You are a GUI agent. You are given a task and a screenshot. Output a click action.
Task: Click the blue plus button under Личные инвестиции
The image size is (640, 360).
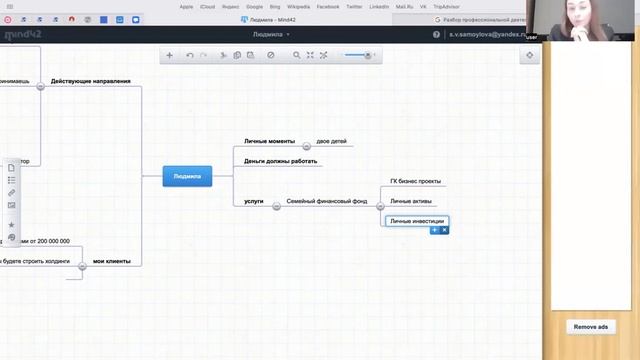pos(434,230)
